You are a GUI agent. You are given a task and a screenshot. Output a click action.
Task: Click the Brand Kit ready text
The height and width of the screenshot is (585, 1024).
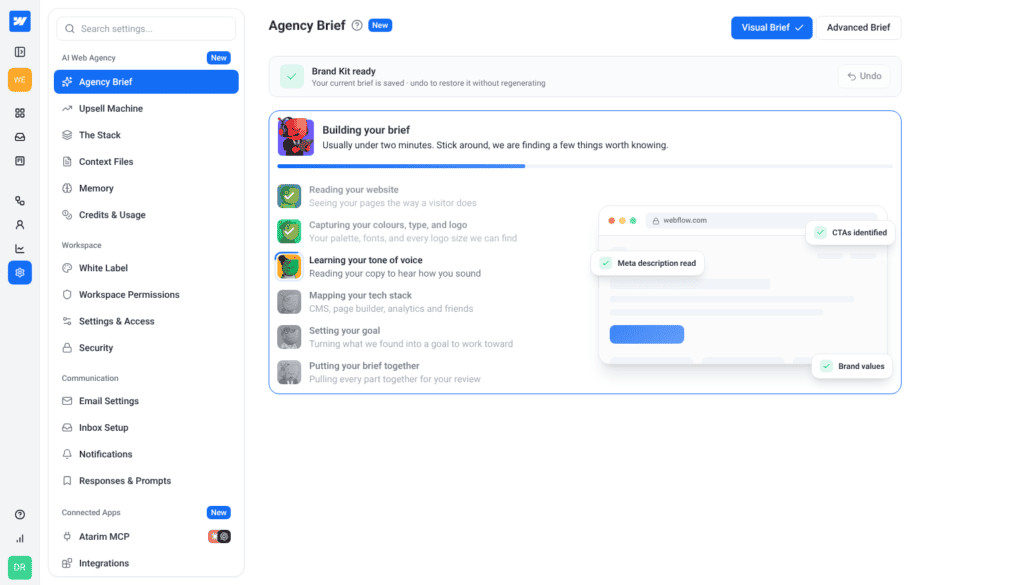click(x=344, y=71)
